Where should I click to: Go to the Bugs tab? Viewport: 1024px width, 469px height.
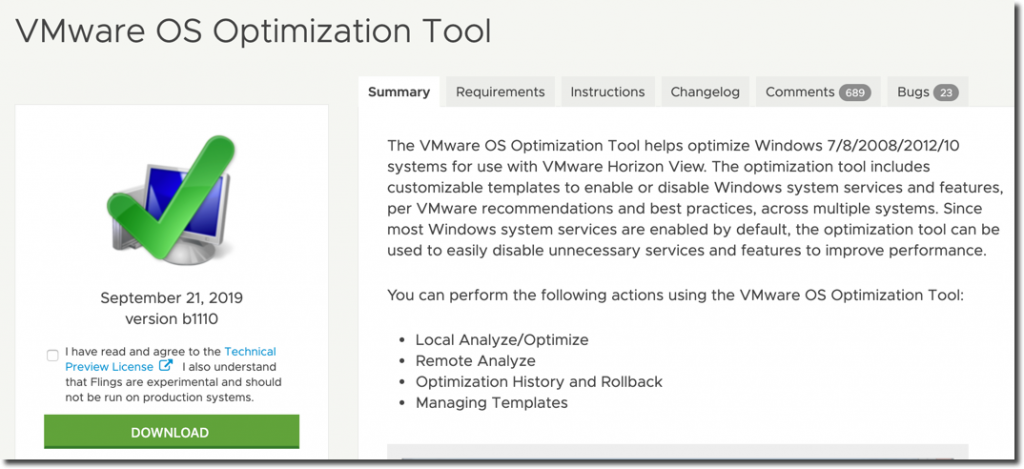(912, 92)
